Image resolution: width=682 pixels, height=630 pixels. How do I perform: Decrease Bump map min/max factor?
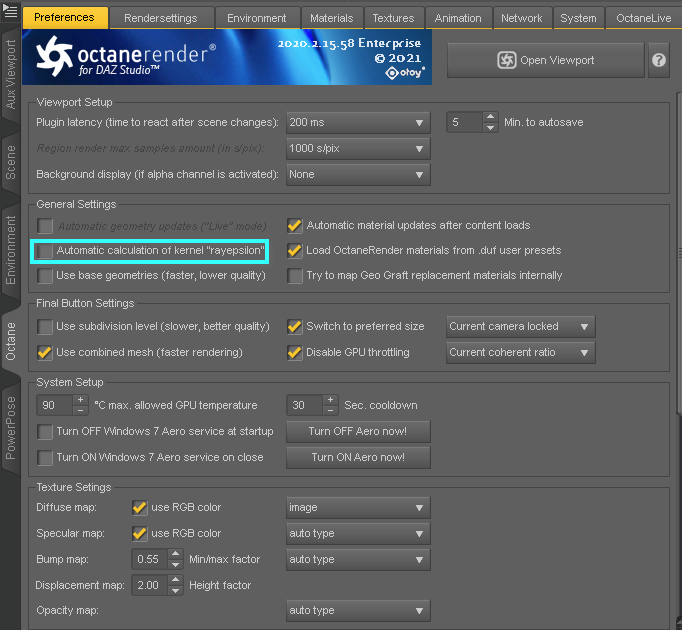[x=175, y=565]
